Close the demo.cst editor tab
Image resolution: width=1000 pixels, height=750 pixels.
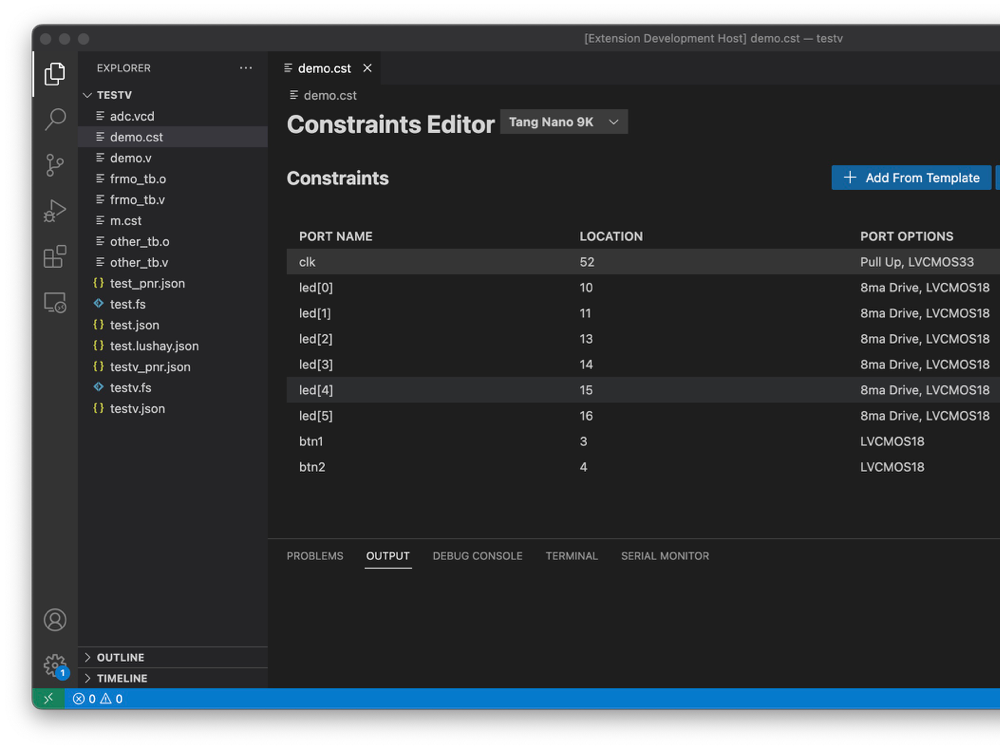click(367, 68)
